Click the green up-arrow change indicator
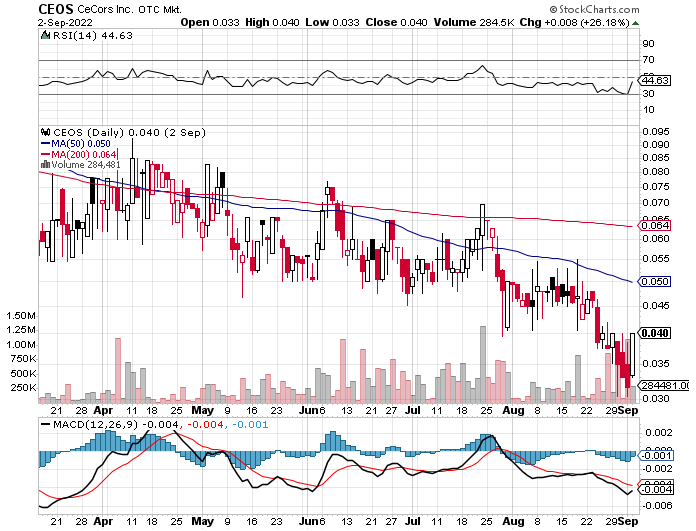Image resolution: width=696 pixels, height=531 pixels. [x=636, y=23]
